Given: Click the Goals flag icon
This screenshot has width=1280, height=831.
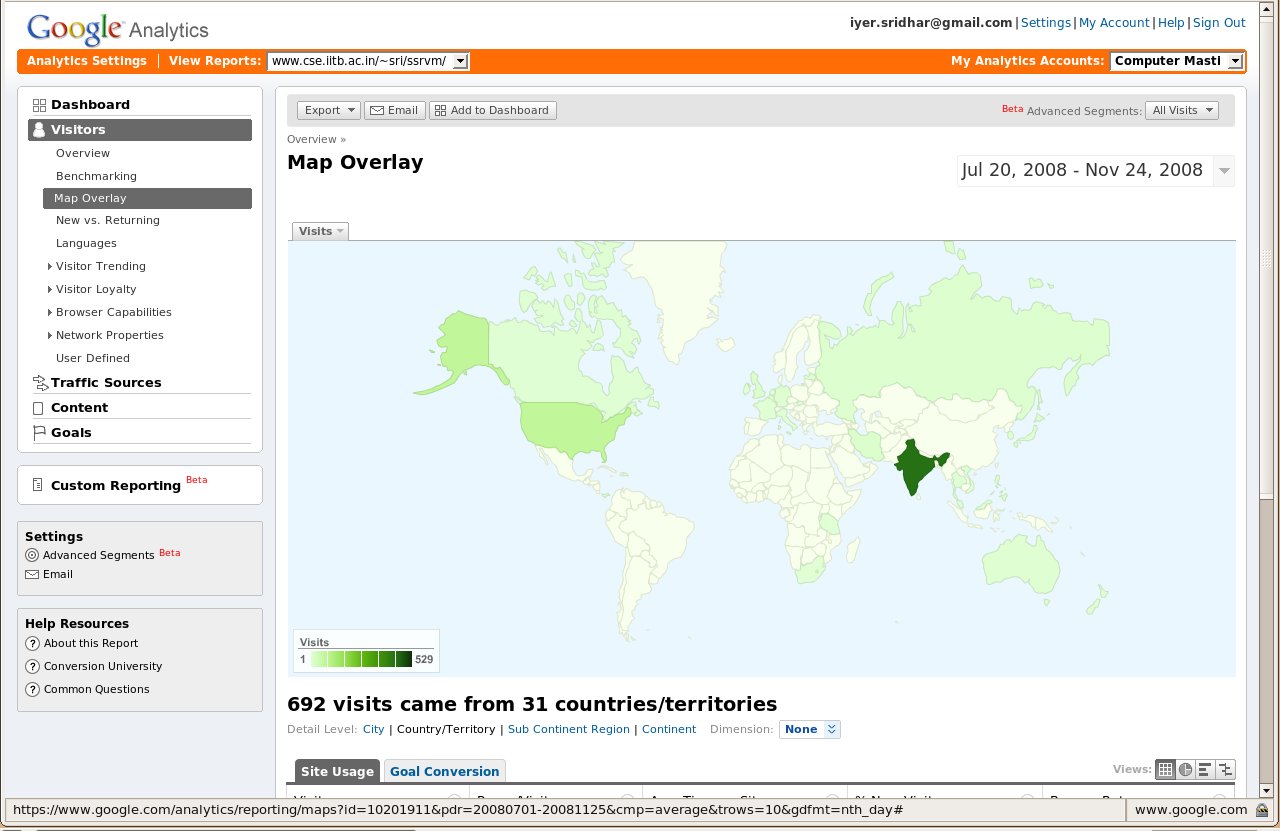Looking at the screenshot, I should pyautogui.click(x=39, y=433).
